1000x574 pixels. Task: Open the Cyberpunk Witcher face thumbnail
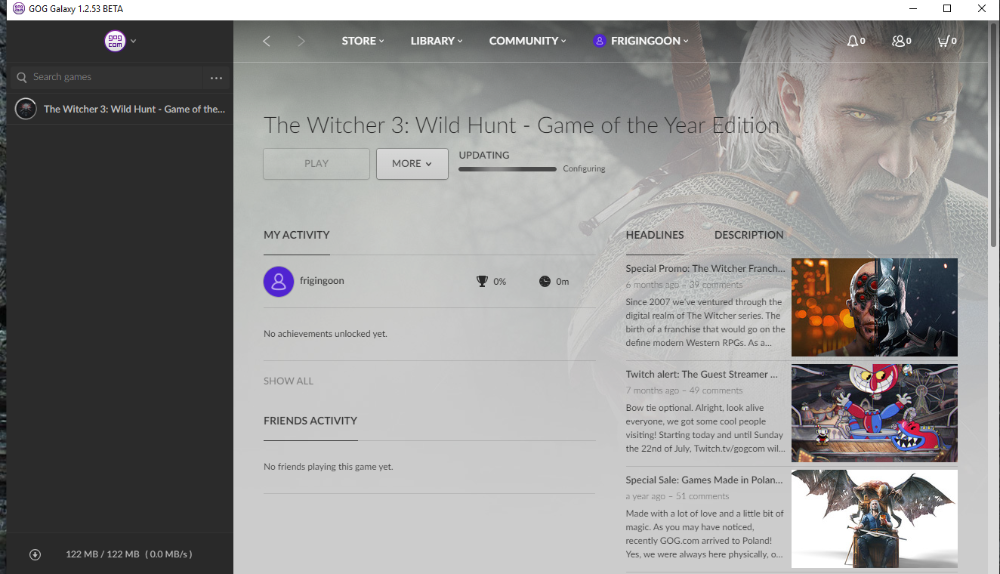tap(874, 307)
